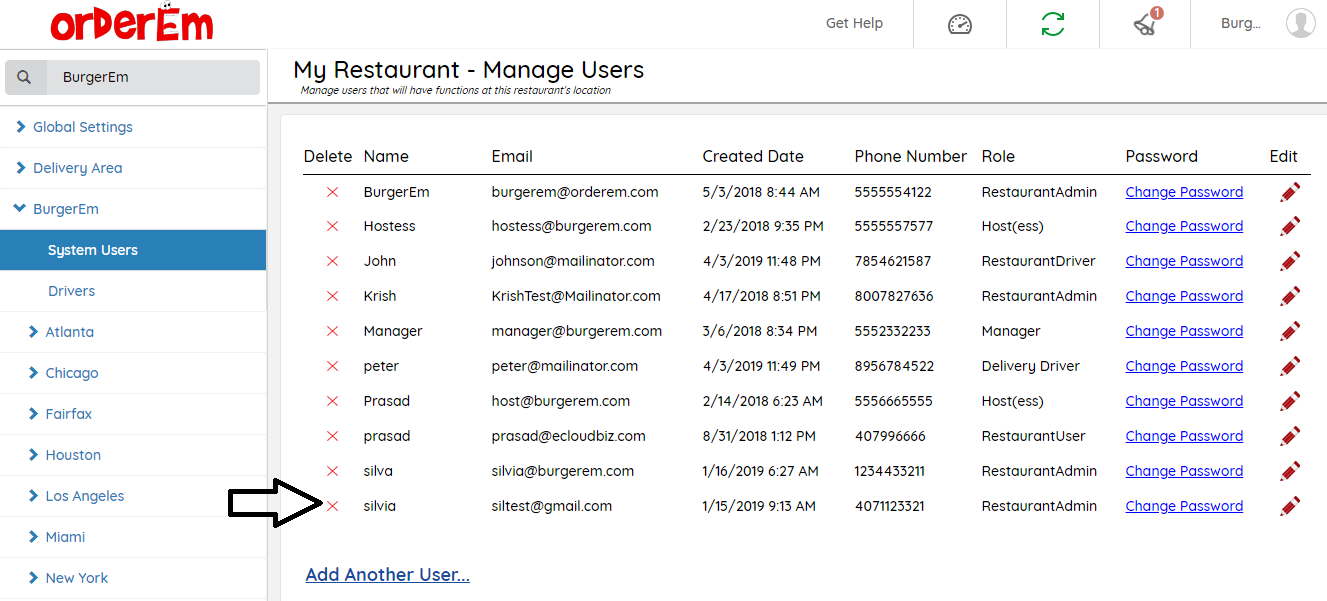Click the green refresh sync icon
Screen dimensions: 1327x601
tap(1053, 24)
